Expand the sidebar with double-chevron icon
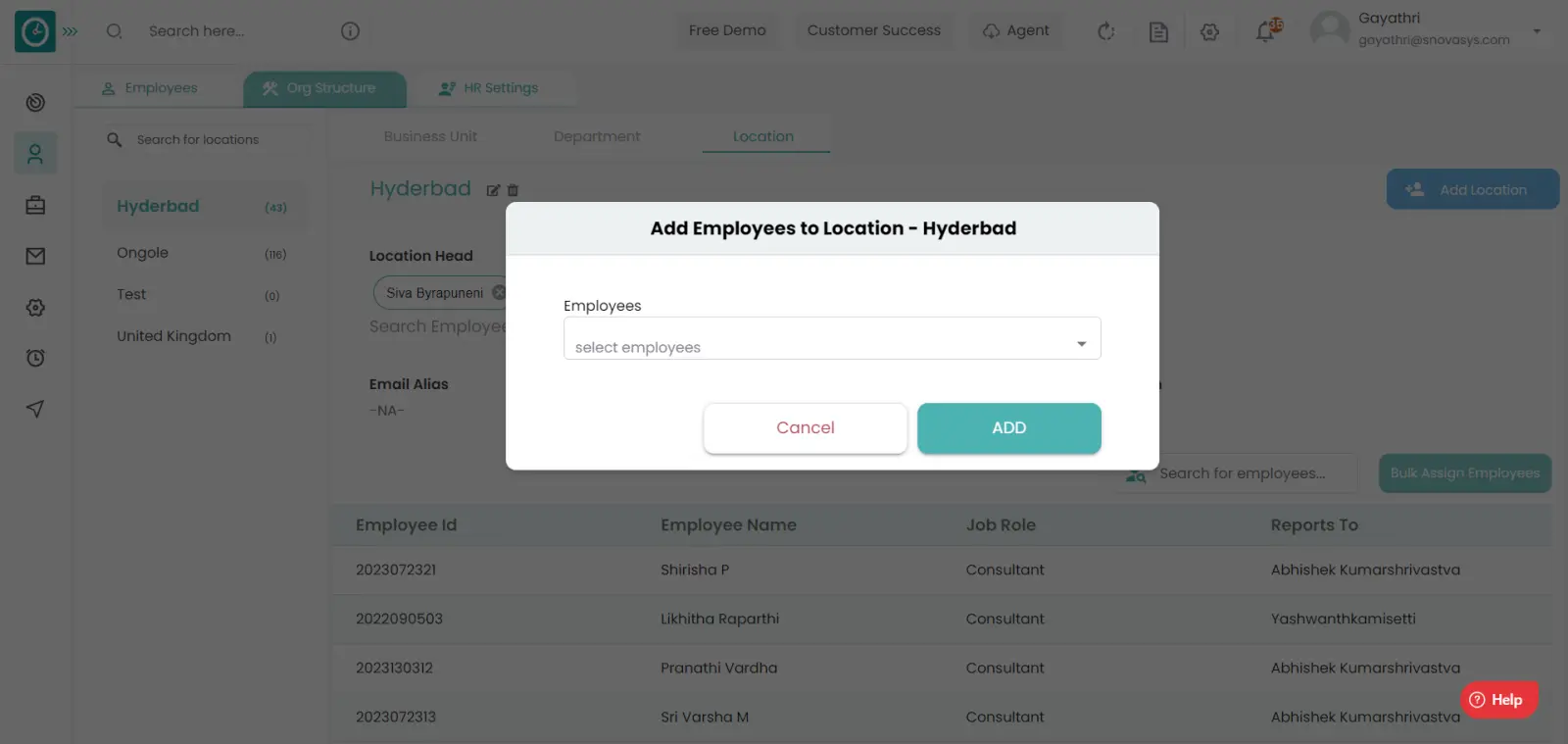 click(x=70, y=31)
